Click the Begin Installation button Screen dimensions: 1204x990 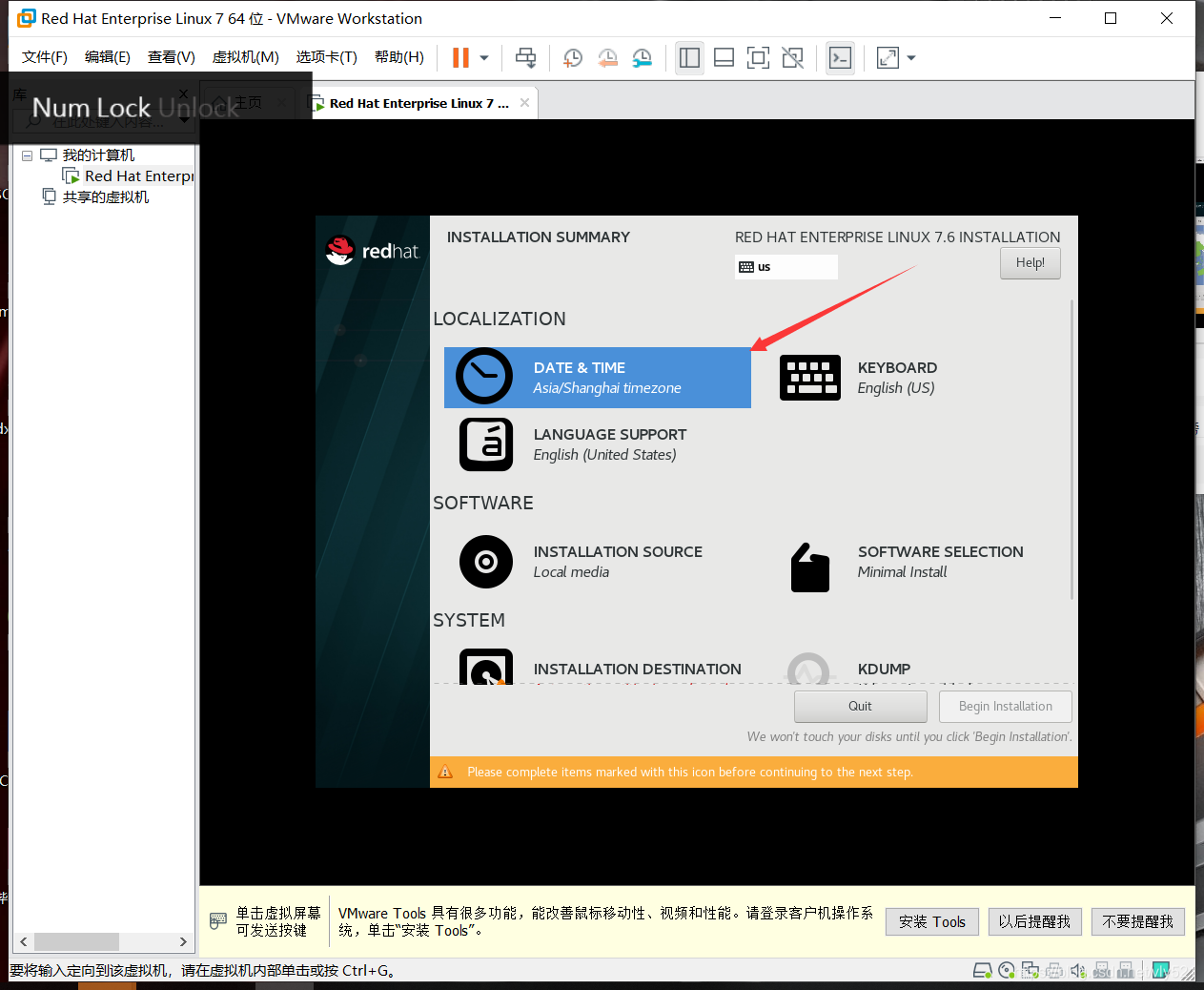pyautogui.click(x=1006, y=707)
